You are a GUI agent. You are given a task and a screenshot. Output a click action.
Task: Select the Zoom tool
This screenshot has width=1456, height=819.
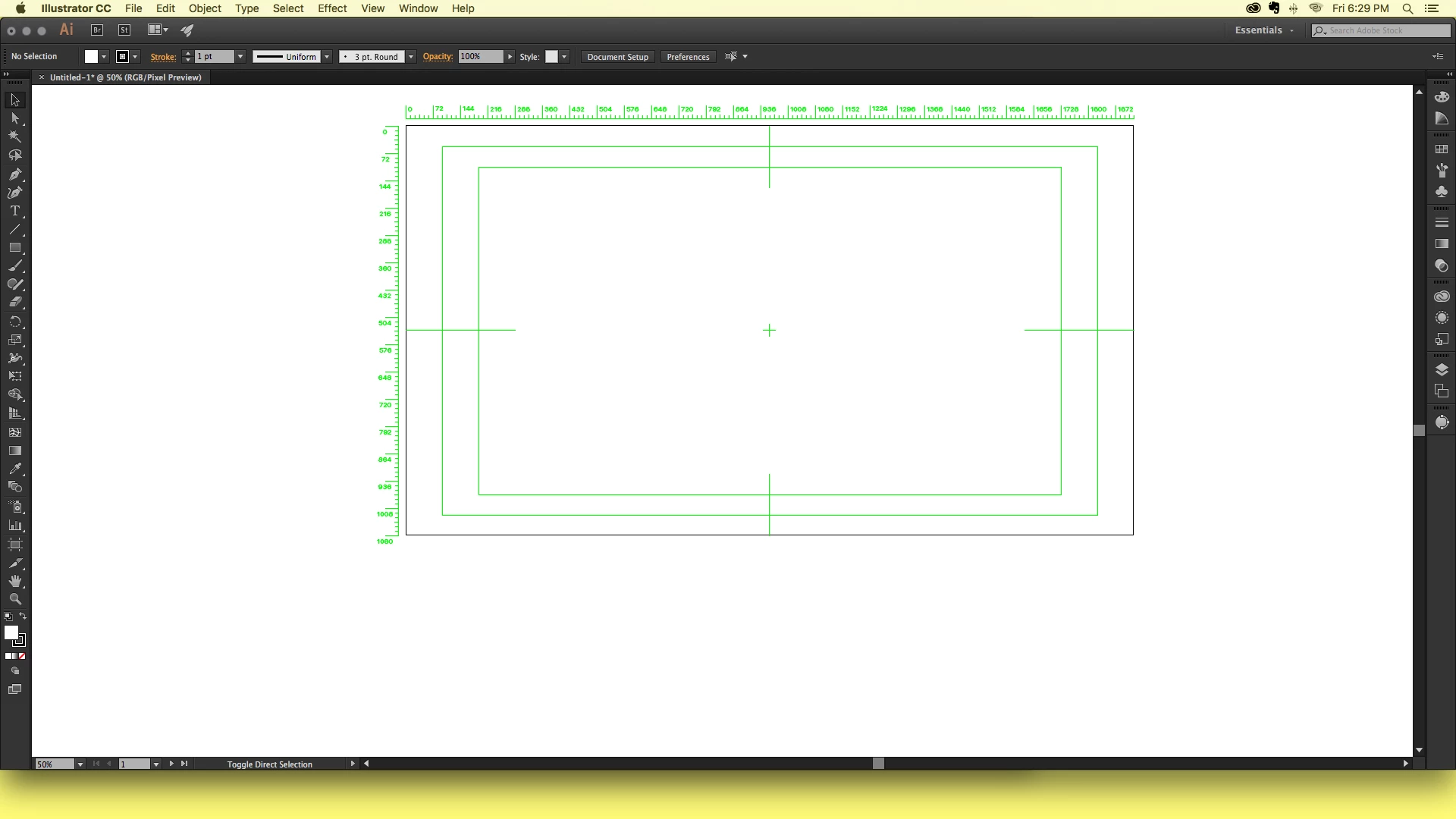[x=14, y=599]
